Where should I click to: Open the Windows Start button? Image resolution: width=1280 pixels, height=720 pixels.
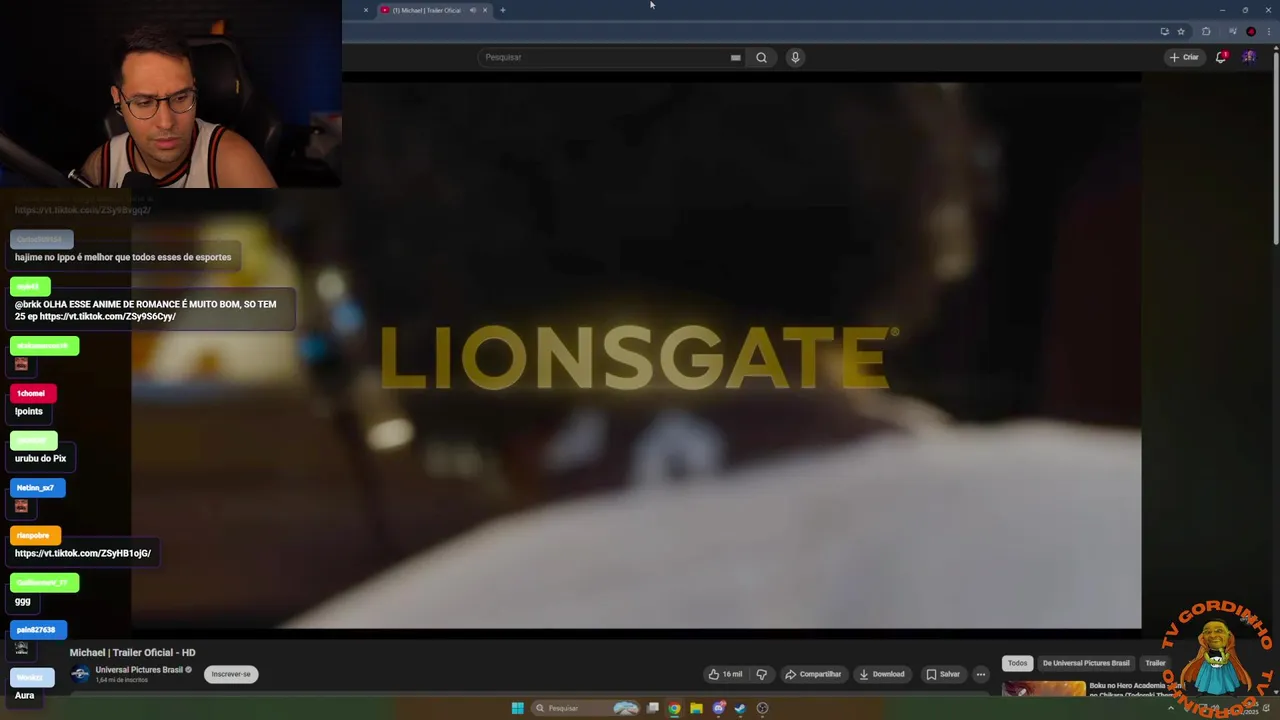(x=517, y=708)
